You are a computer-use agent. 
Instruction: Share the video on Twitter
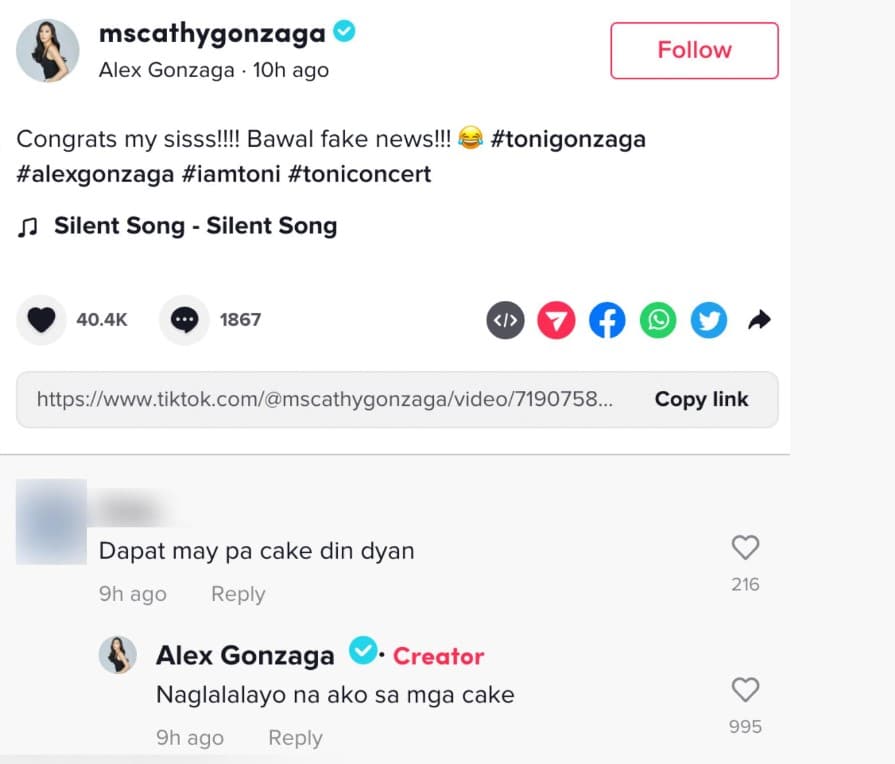coord(709,320)
